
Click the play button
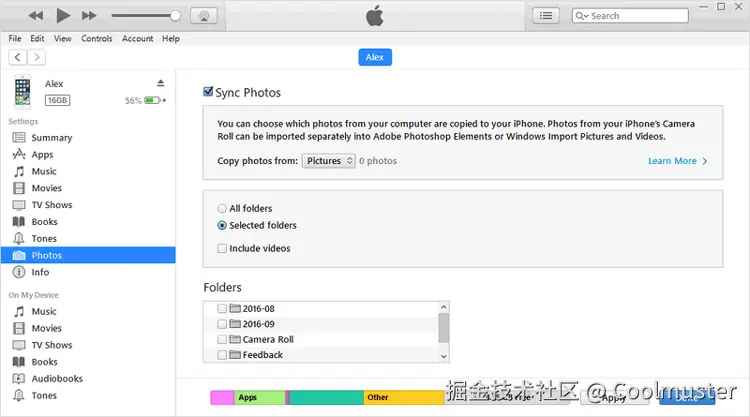pyautogui.click(x=63, y=16)
